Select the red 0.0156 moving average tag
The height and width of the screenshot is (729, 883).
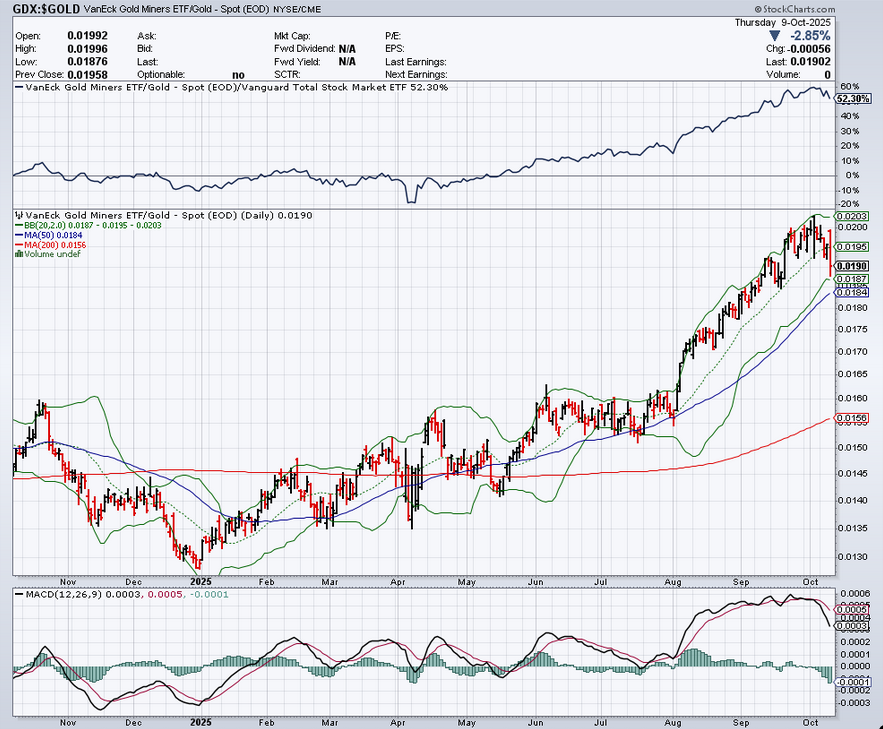pos(851,418)
